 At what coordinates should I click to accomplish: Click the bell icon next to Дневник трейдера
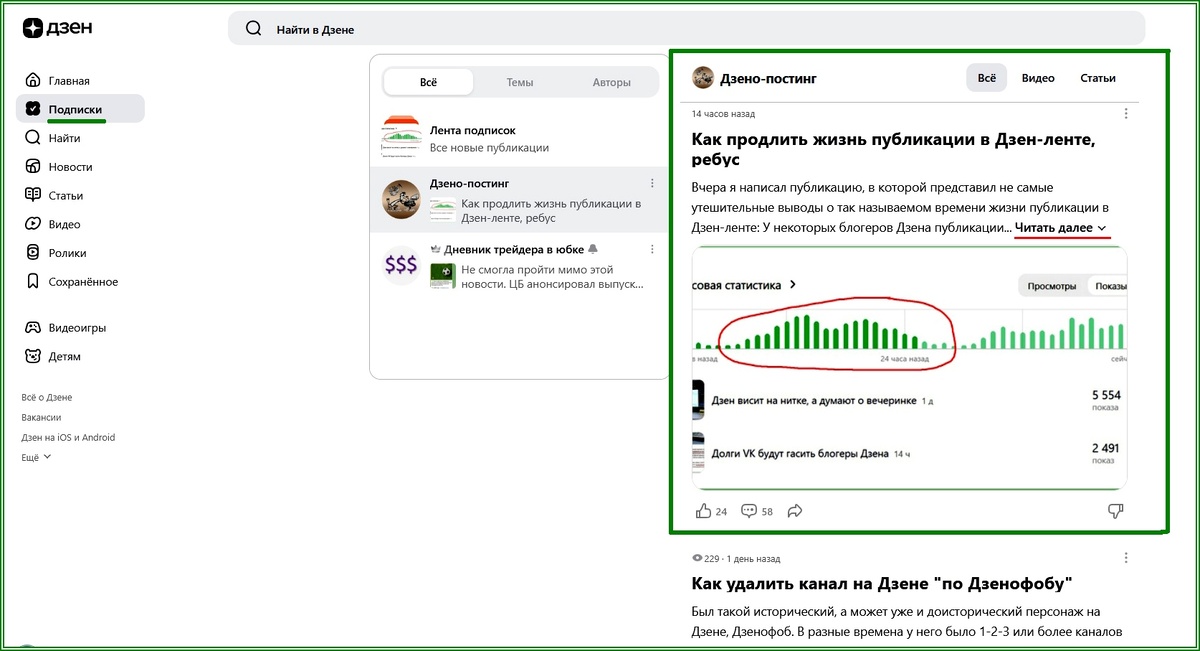coord(593,248)
